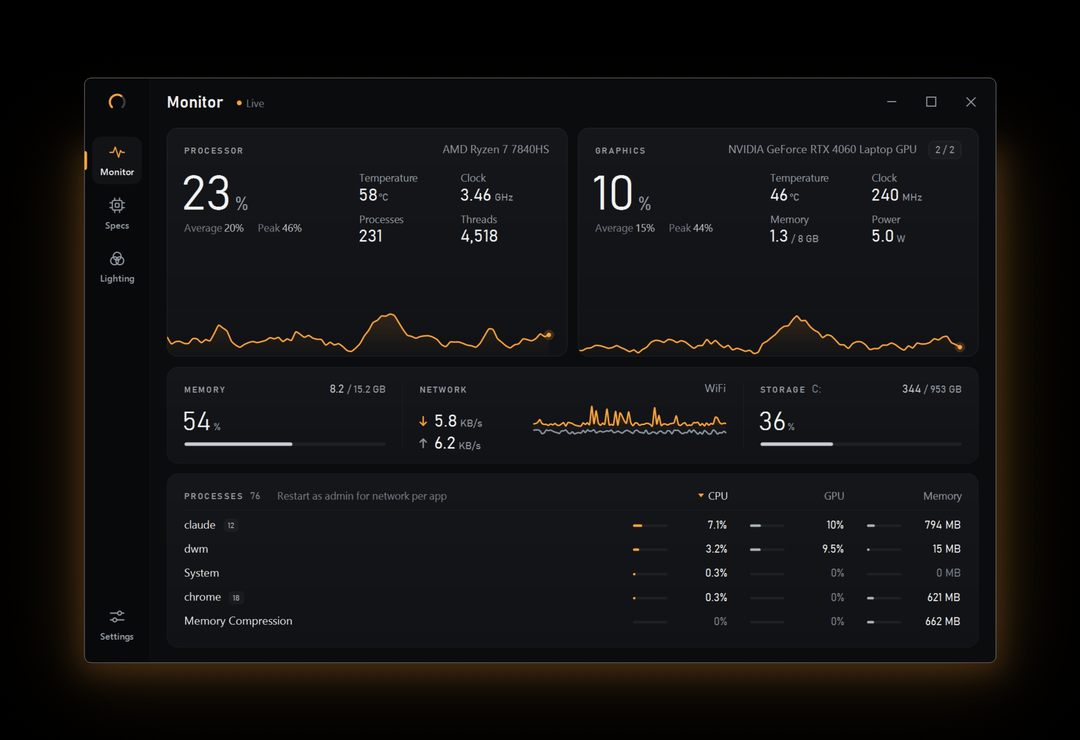The height and width of the screenshot is (740, 1080).
Task: Click the 36% storage value
Action: tap(776, 422)
